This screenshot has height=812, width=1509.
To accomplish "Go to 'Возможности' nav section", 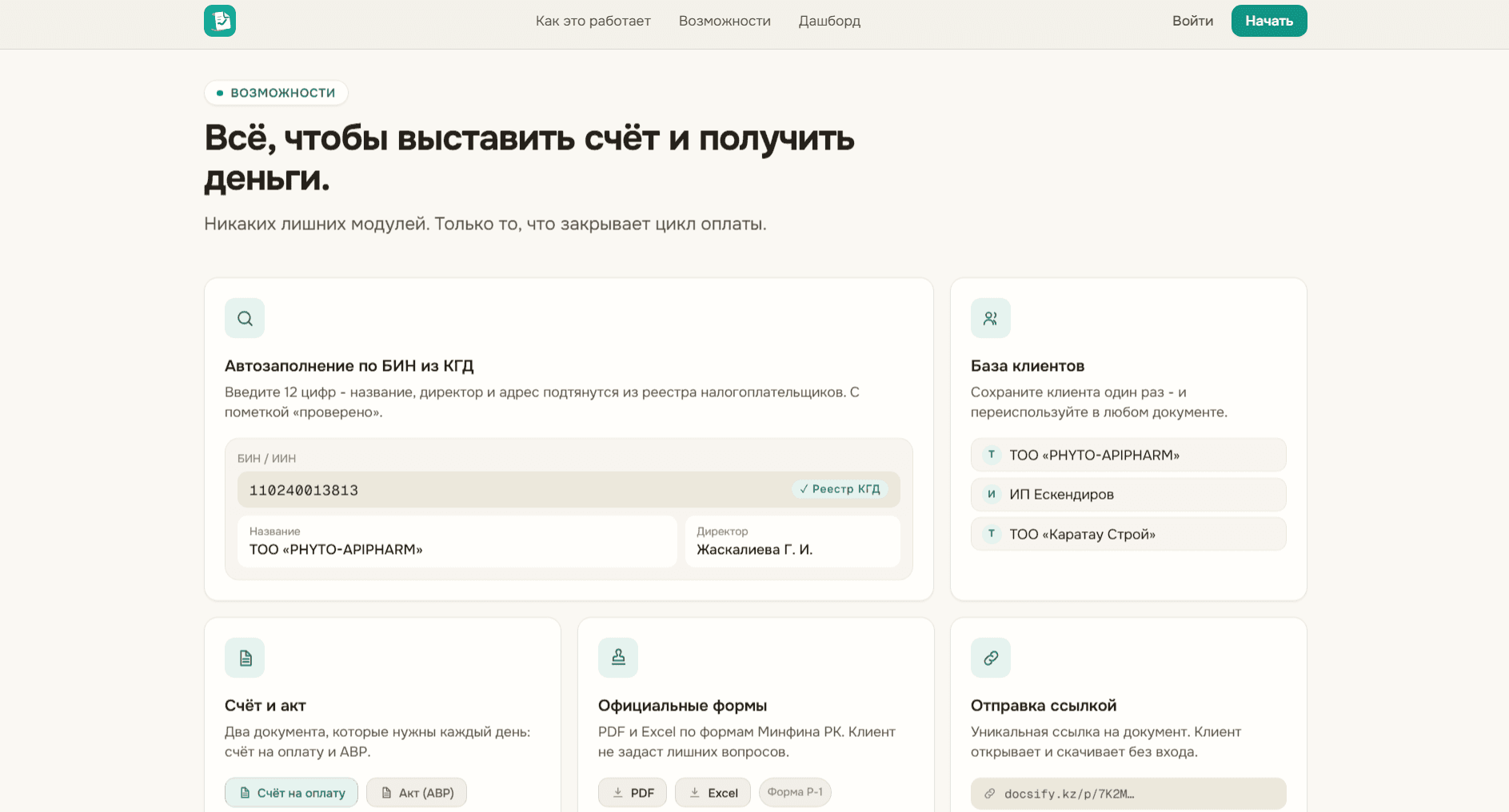I will pyautogui.click(x=725, y=21).
